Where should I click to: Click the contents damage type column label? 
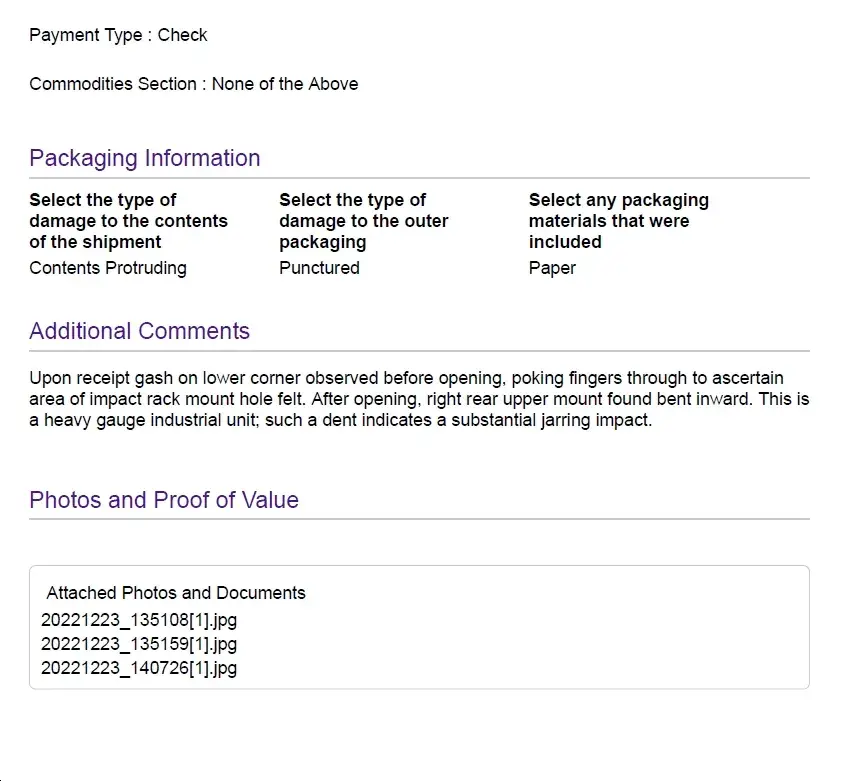click(128, 221)
